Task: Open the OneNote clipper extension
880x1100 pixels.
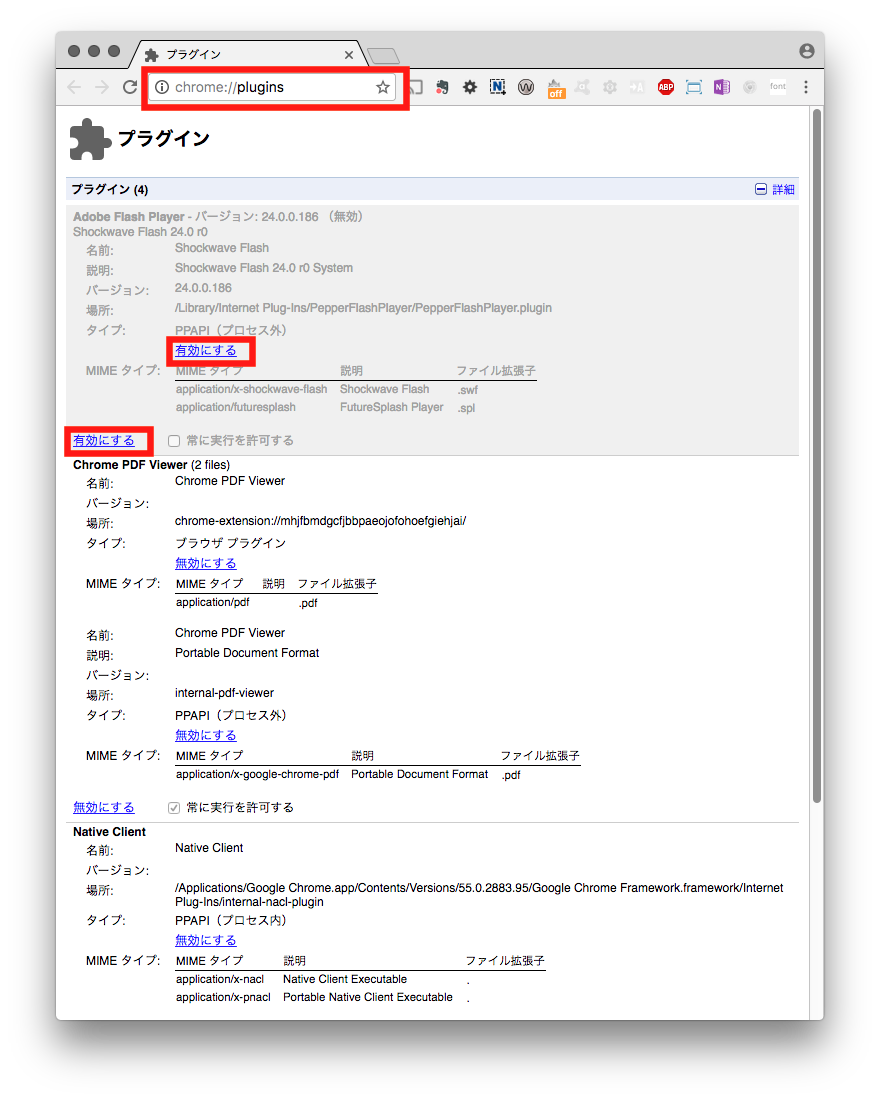Action: 721,87
